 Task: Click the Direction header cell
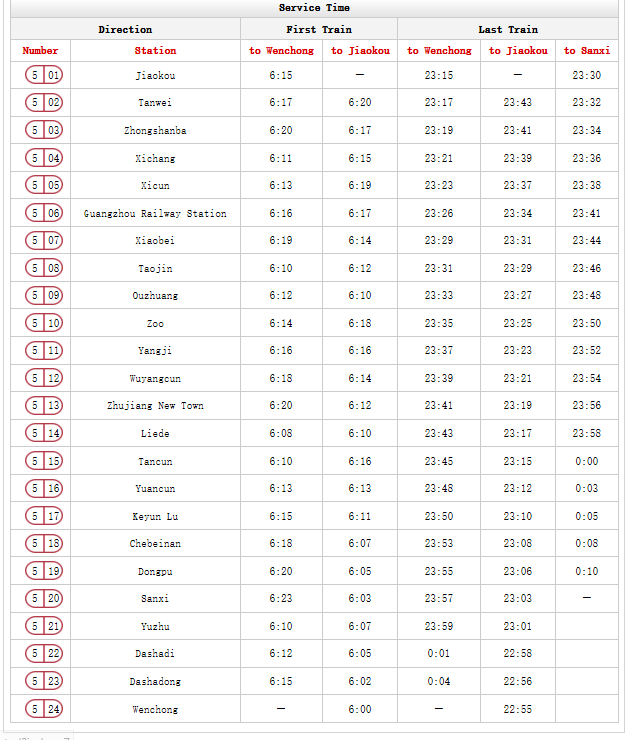click(x=125, y=30)
